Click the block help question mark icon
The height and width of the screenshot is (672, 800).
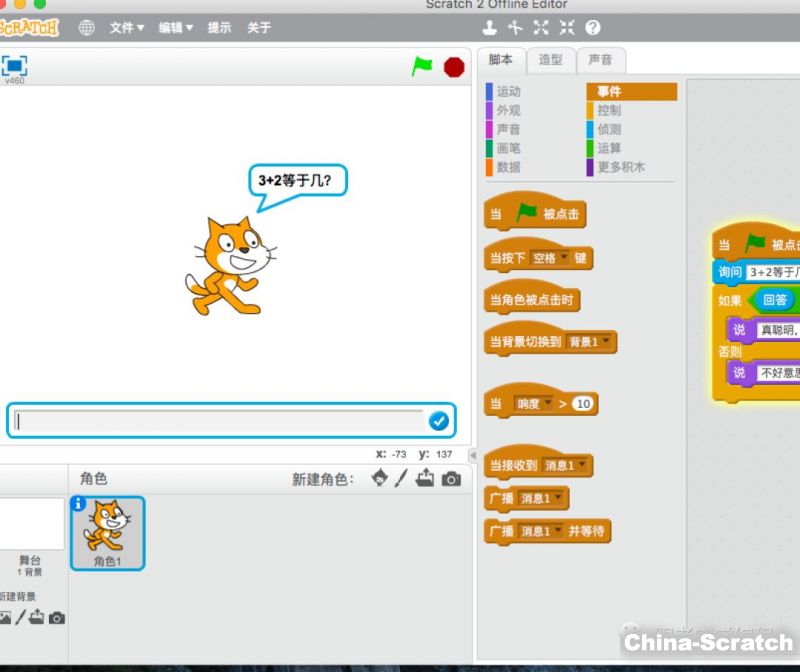pos(593,28)
